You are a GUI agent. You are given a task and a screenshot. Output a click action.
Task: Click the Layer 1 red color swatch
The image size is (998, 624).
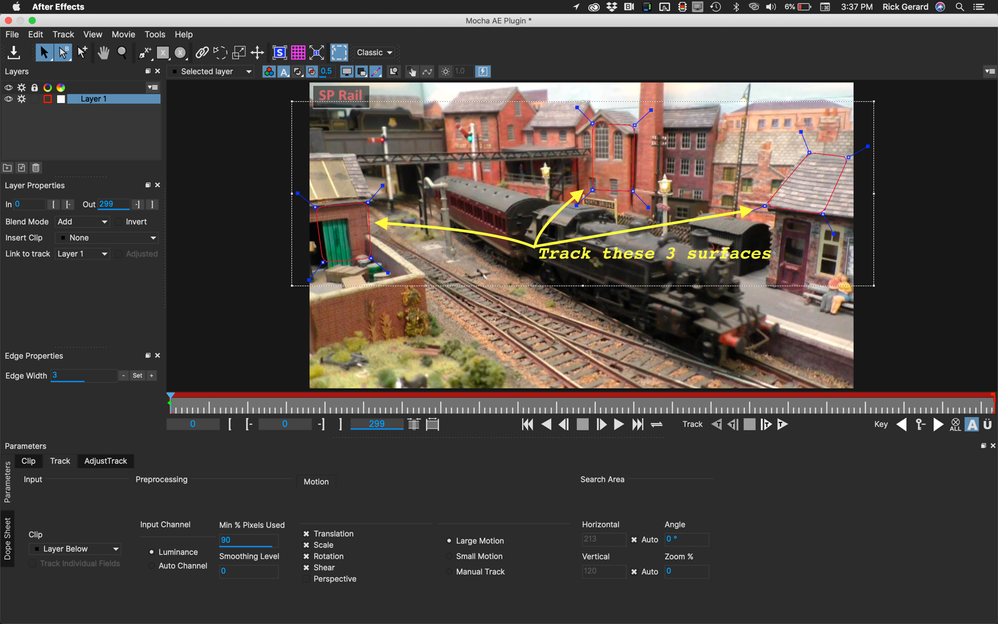coord(47,99)
